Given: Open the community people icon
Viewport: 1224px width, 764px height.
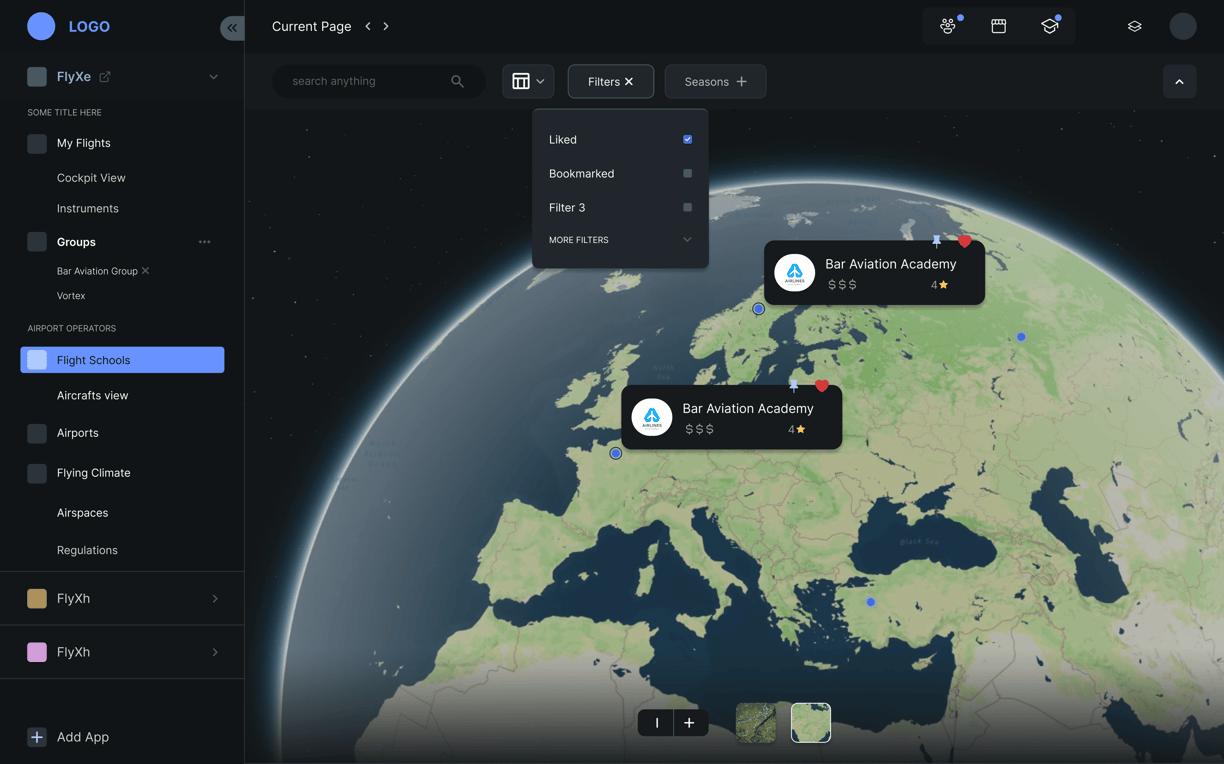Looking at the screenshot, I should click(x=948, y=26).
